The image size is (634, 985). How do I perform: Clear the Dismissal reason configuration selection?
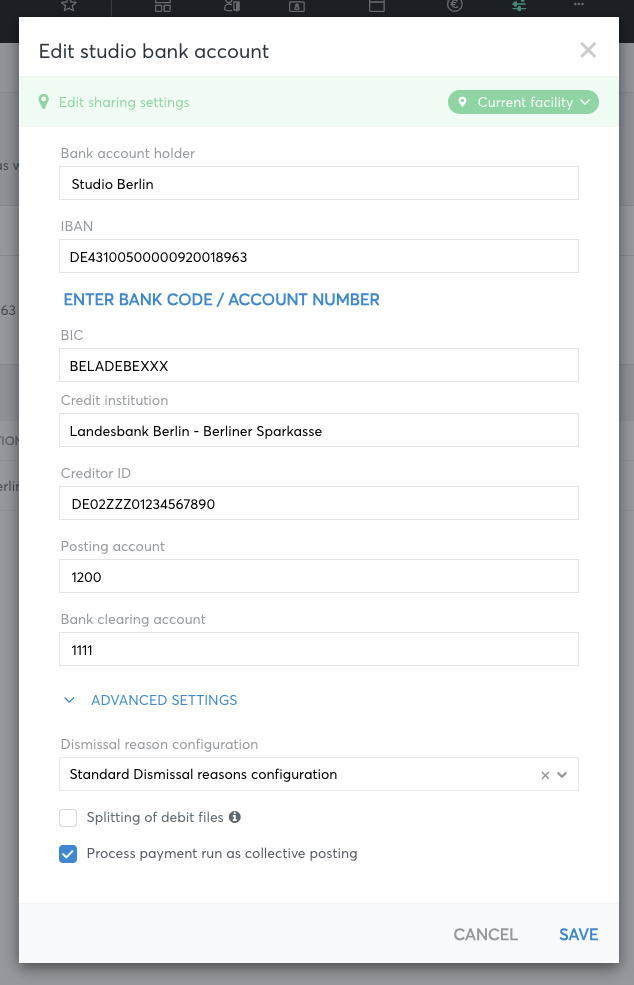coord(545,775)
